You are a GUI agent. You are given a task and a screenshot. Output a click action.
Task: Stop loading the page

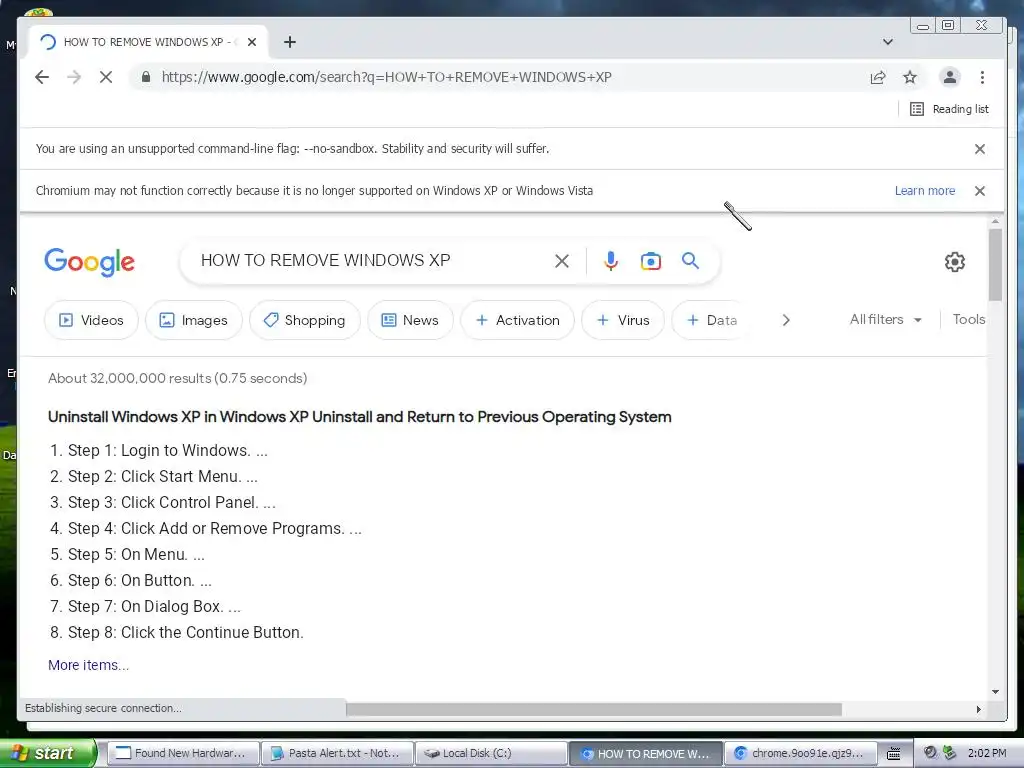pos(106,77)
